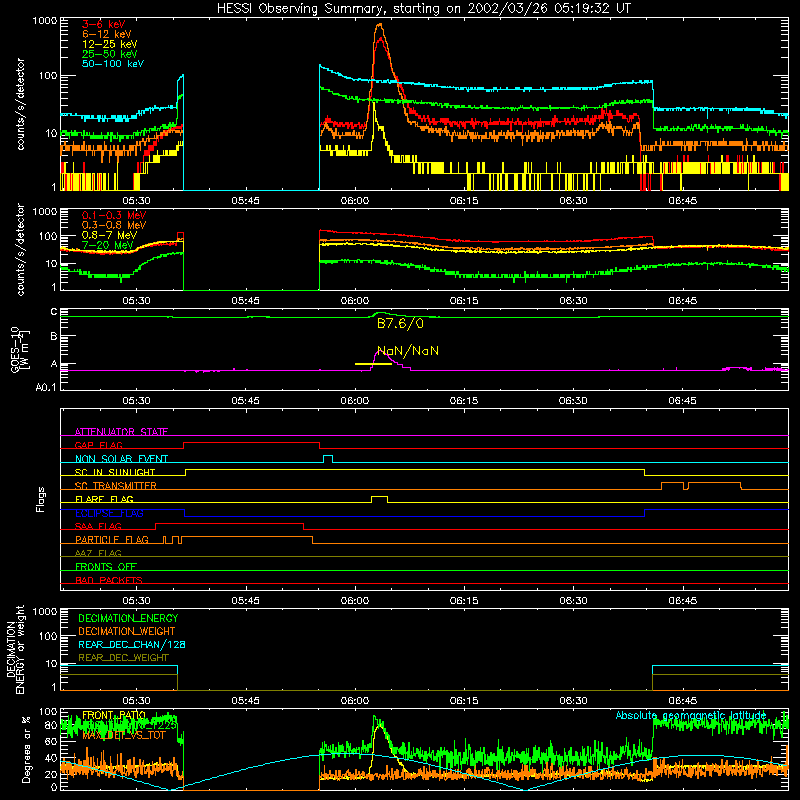Select the BAD_PACKETS flag label
The image size is (800, 800).
coord(109,580)
